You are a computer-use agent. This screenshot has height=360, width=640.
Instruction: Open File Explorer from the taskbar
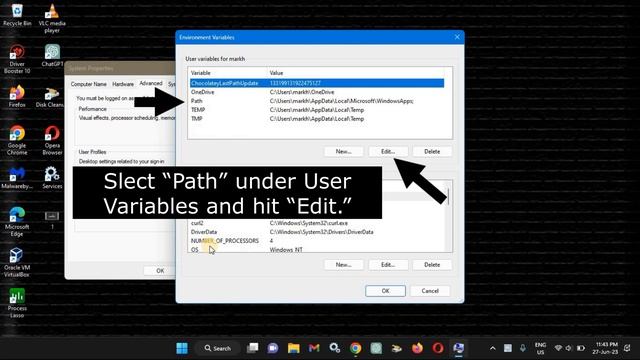click(x=293, y=348)
